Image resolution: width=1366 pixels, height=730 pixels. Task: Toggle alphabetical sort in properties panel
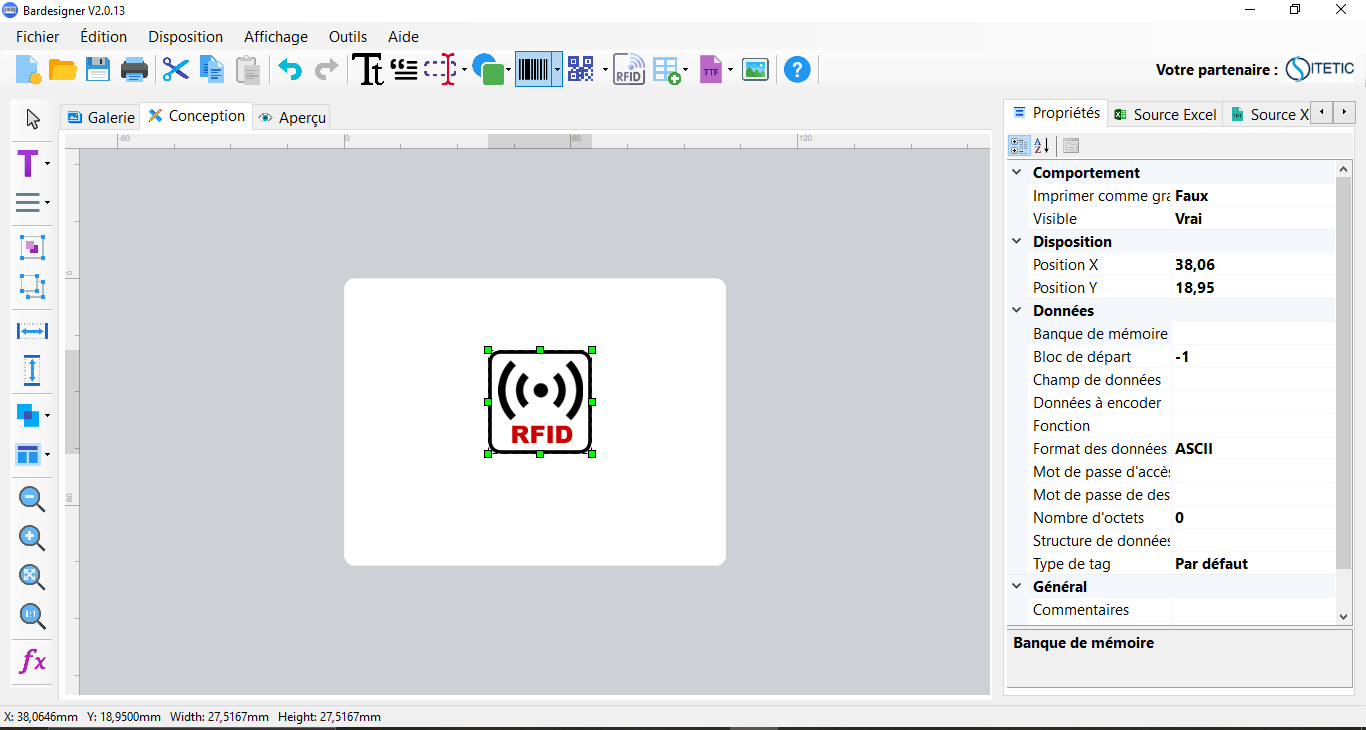1041,146
